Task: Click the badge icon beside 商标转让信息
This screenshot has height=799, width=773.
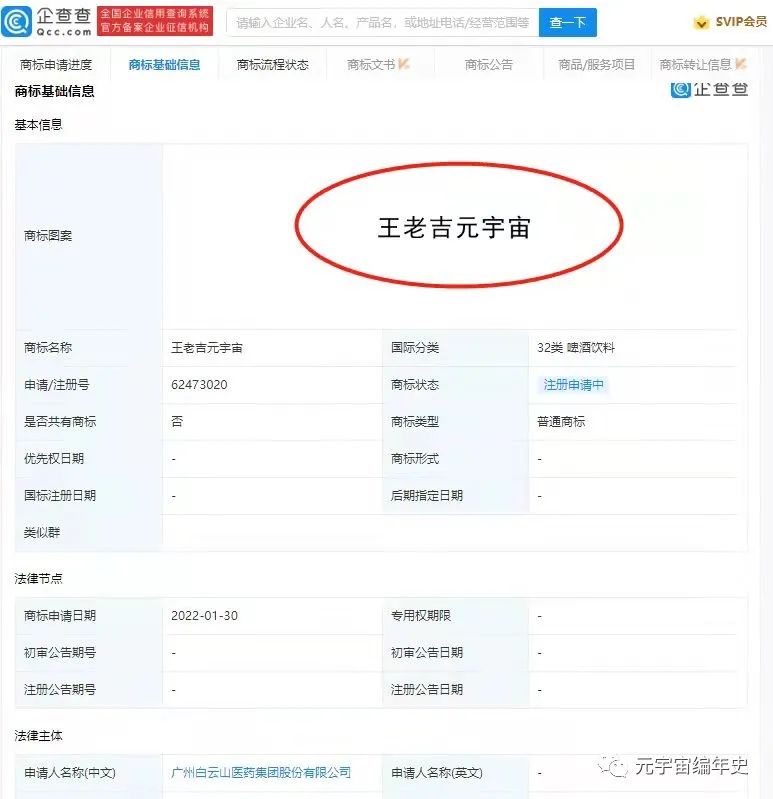Action: point(741,64)
